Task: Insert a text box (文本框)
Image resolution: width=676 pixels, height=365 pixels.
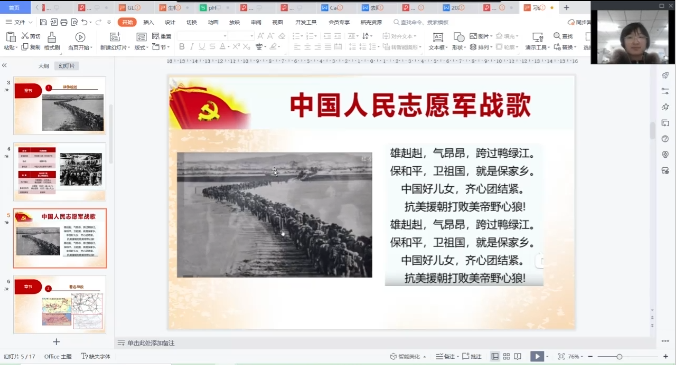Action: pyautogui.click(x=438, y=41)
